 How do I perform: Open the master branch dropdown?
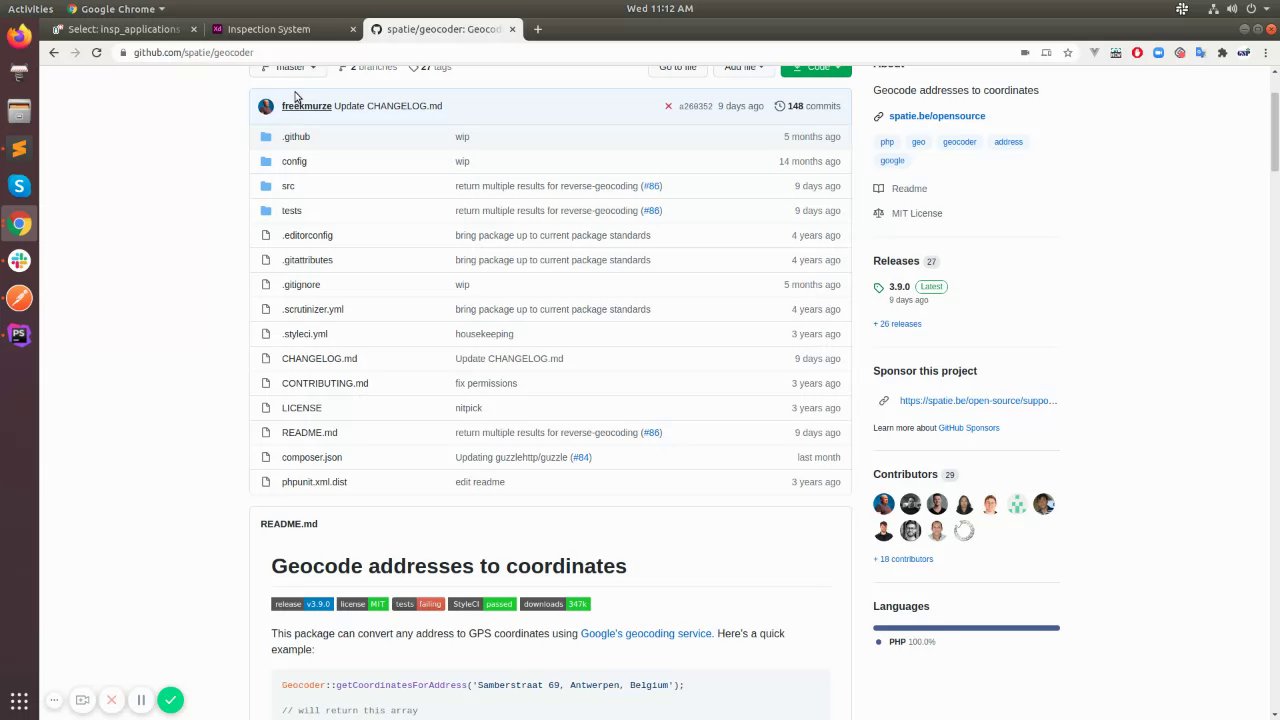290,67
